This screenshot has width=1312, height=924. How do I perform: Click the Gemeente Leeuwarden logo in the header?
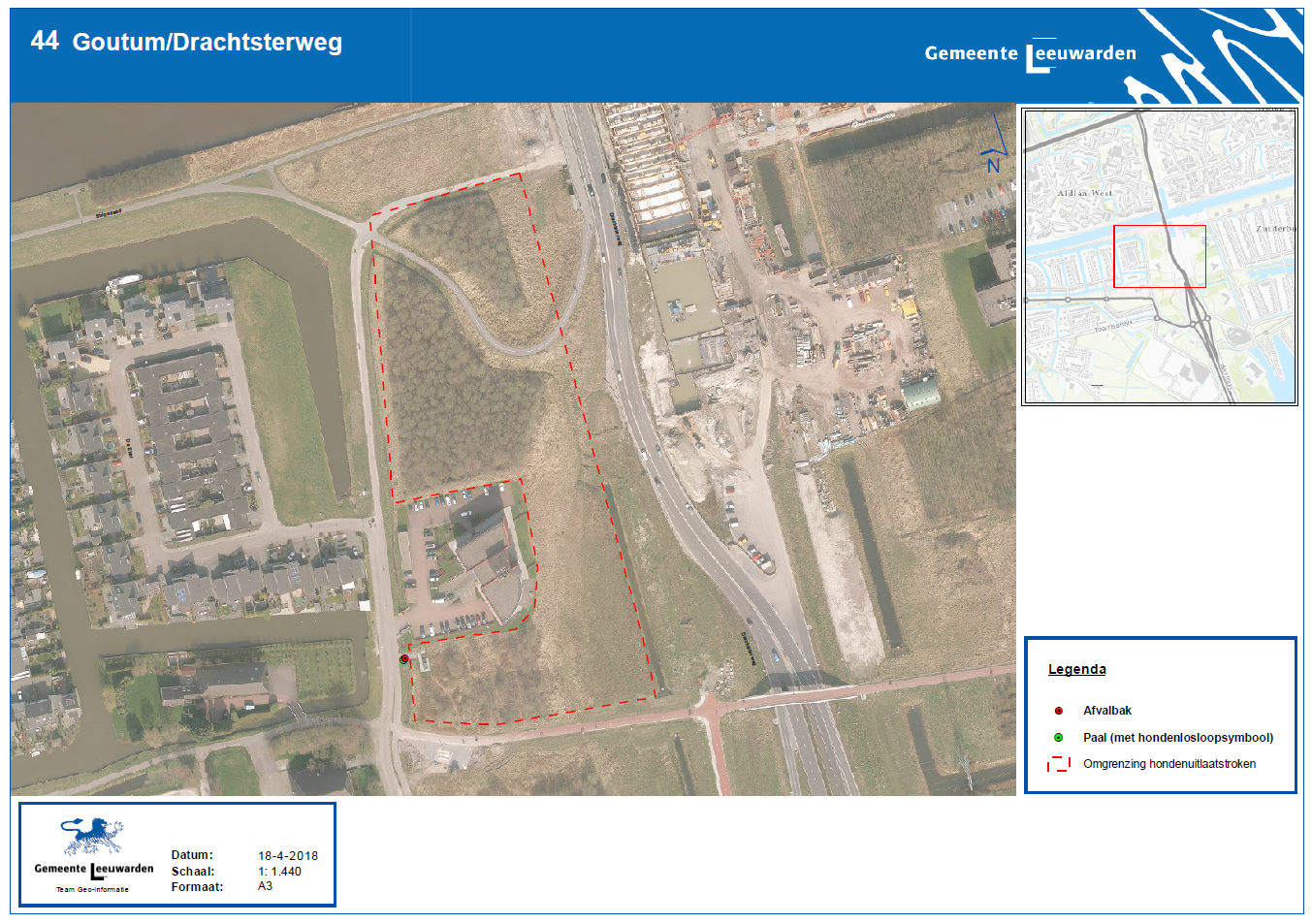(1030, 54)
